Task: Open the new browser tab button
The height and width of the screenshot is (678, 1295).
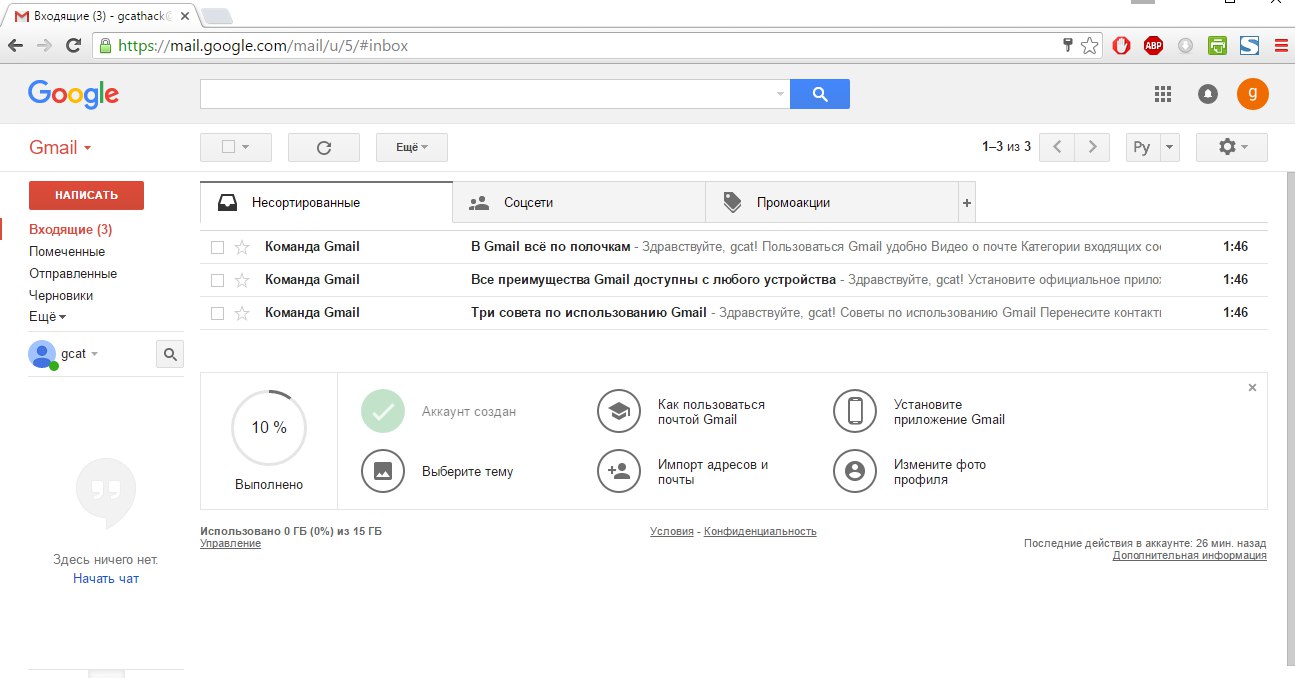Action: point(216,15)
